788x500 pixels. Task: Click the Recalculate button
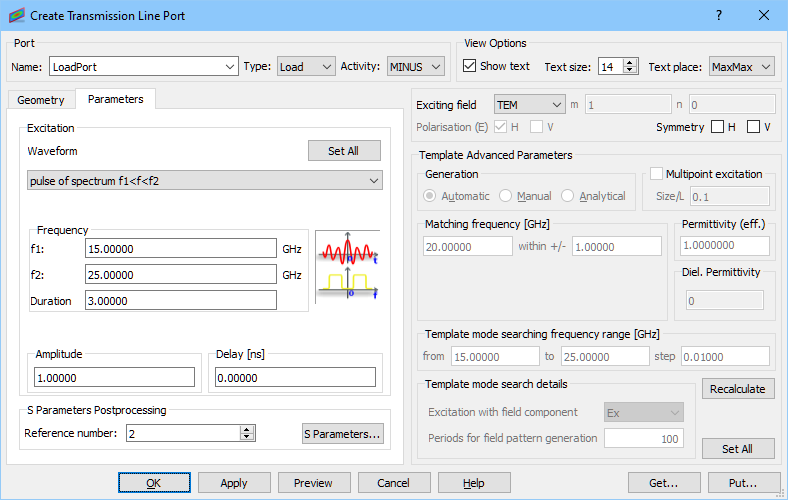tap(738, 389)
